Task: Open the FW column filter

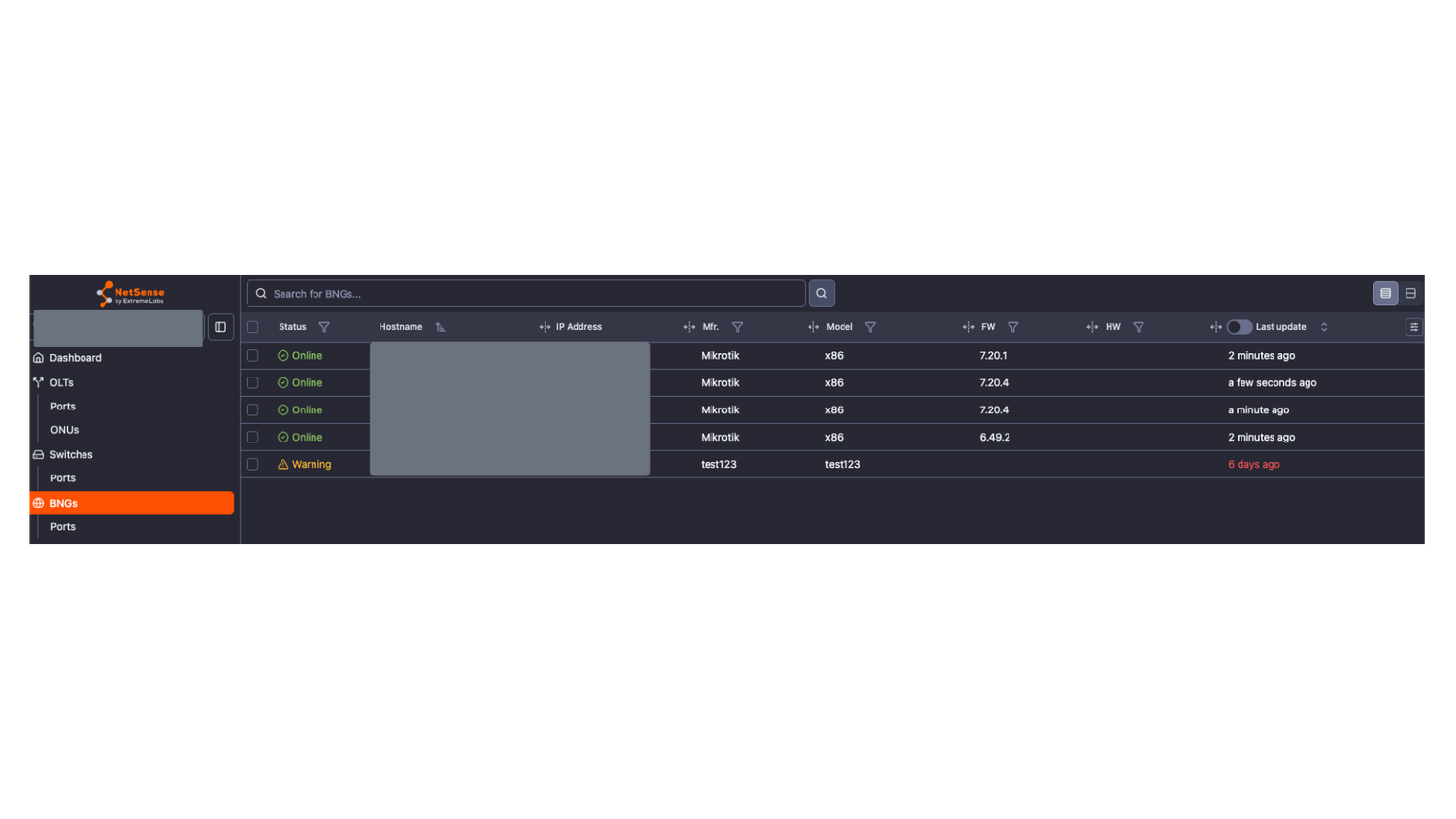Action: (1012, 327)
